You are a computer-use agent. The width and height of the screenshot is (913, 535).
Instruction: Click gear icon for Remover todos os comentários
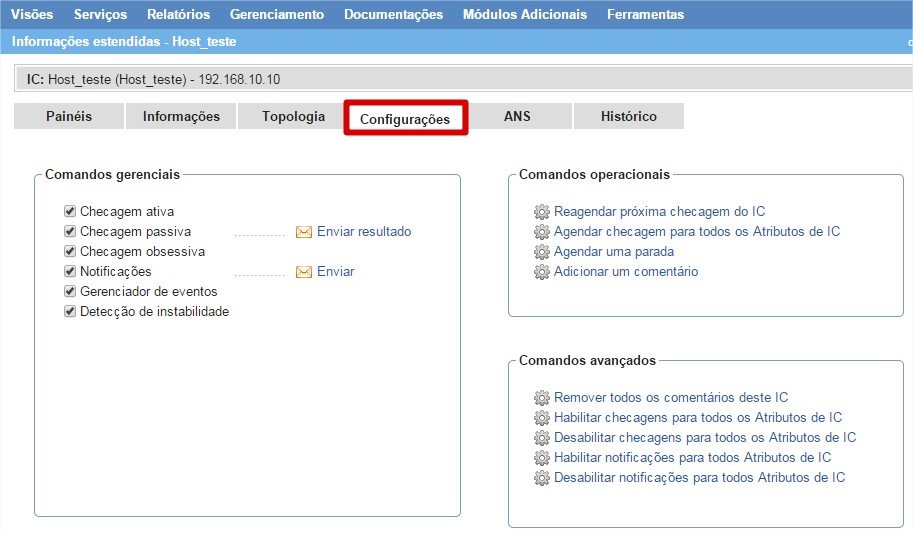coord(542,398)
